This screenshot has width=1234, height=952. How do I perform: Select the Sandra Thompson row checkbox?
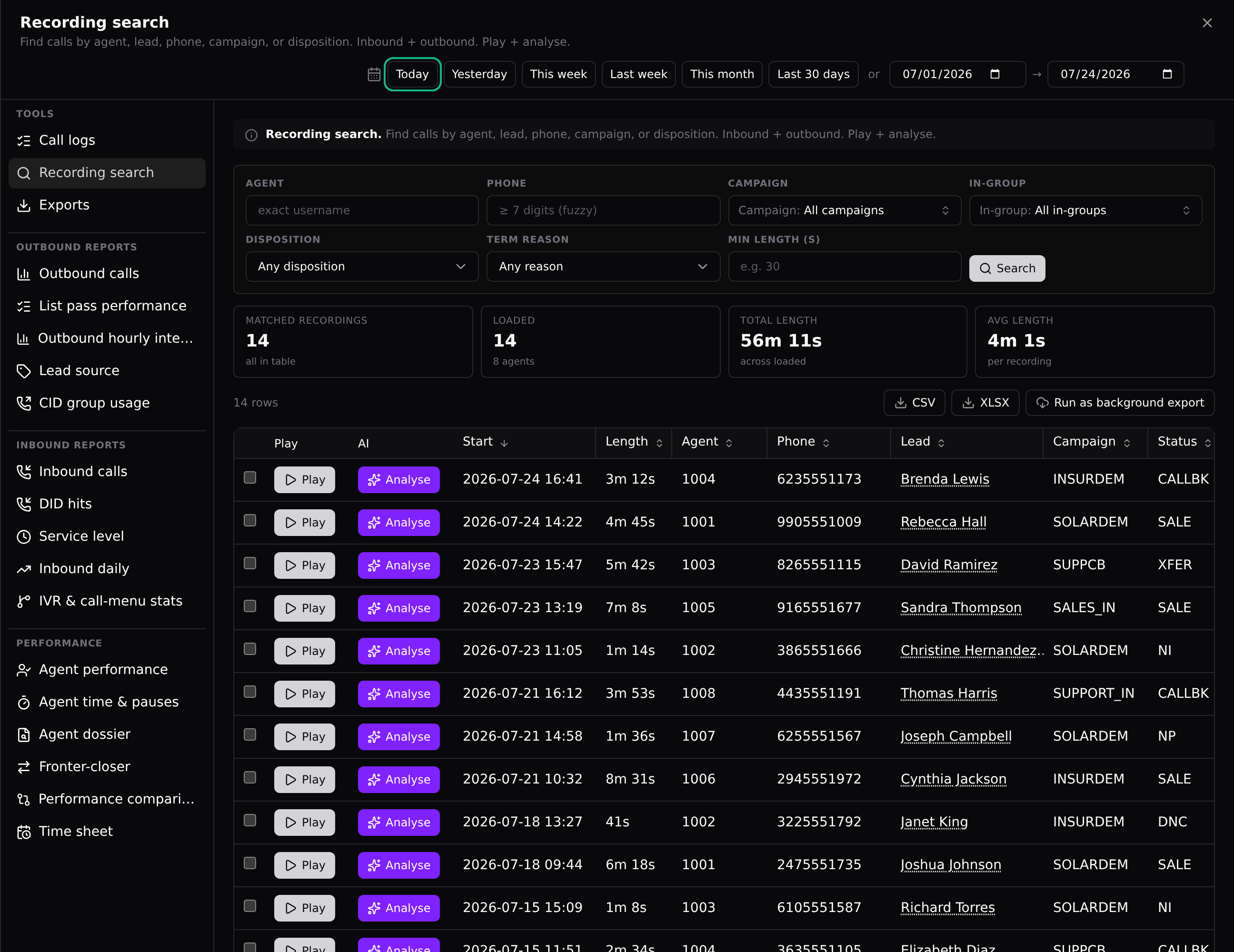[x=250, y=606]
